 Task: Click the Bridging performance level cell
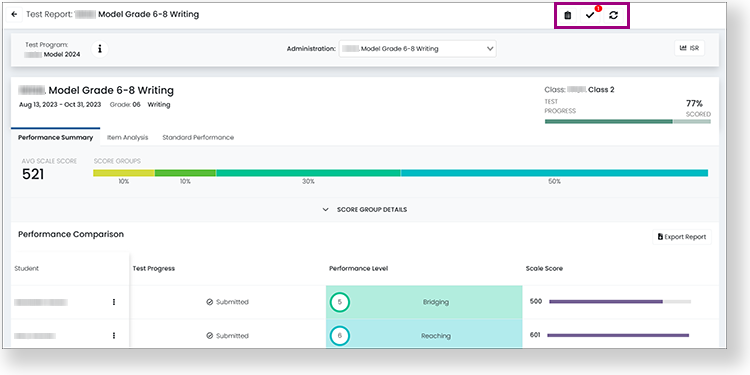(x=424, y=302)
